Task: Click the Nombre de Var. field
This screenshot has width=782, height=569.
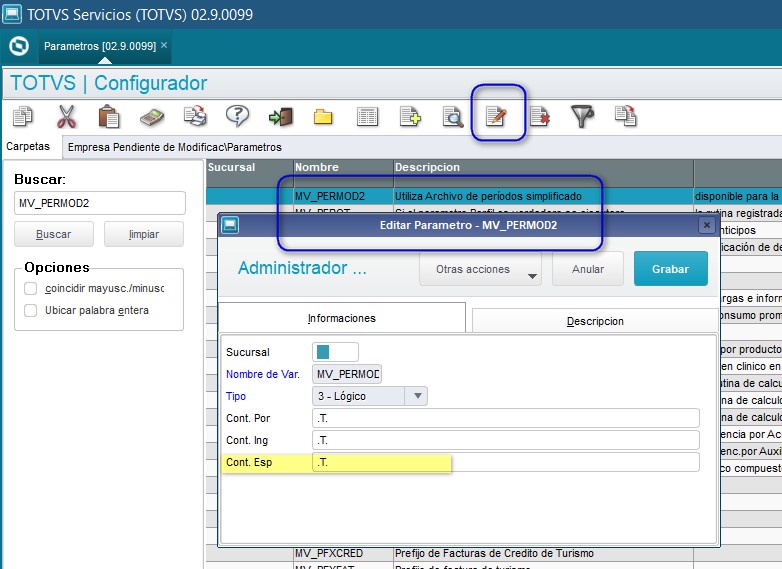Action: coord(347,374)
